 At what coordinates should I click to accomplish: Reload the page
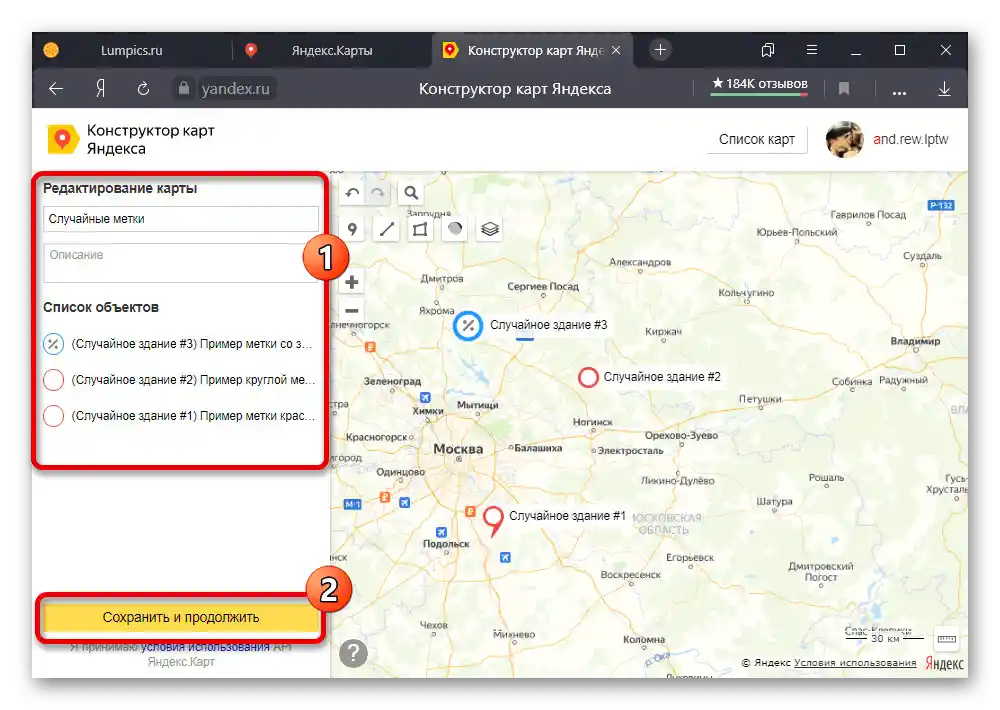point(143,89)
